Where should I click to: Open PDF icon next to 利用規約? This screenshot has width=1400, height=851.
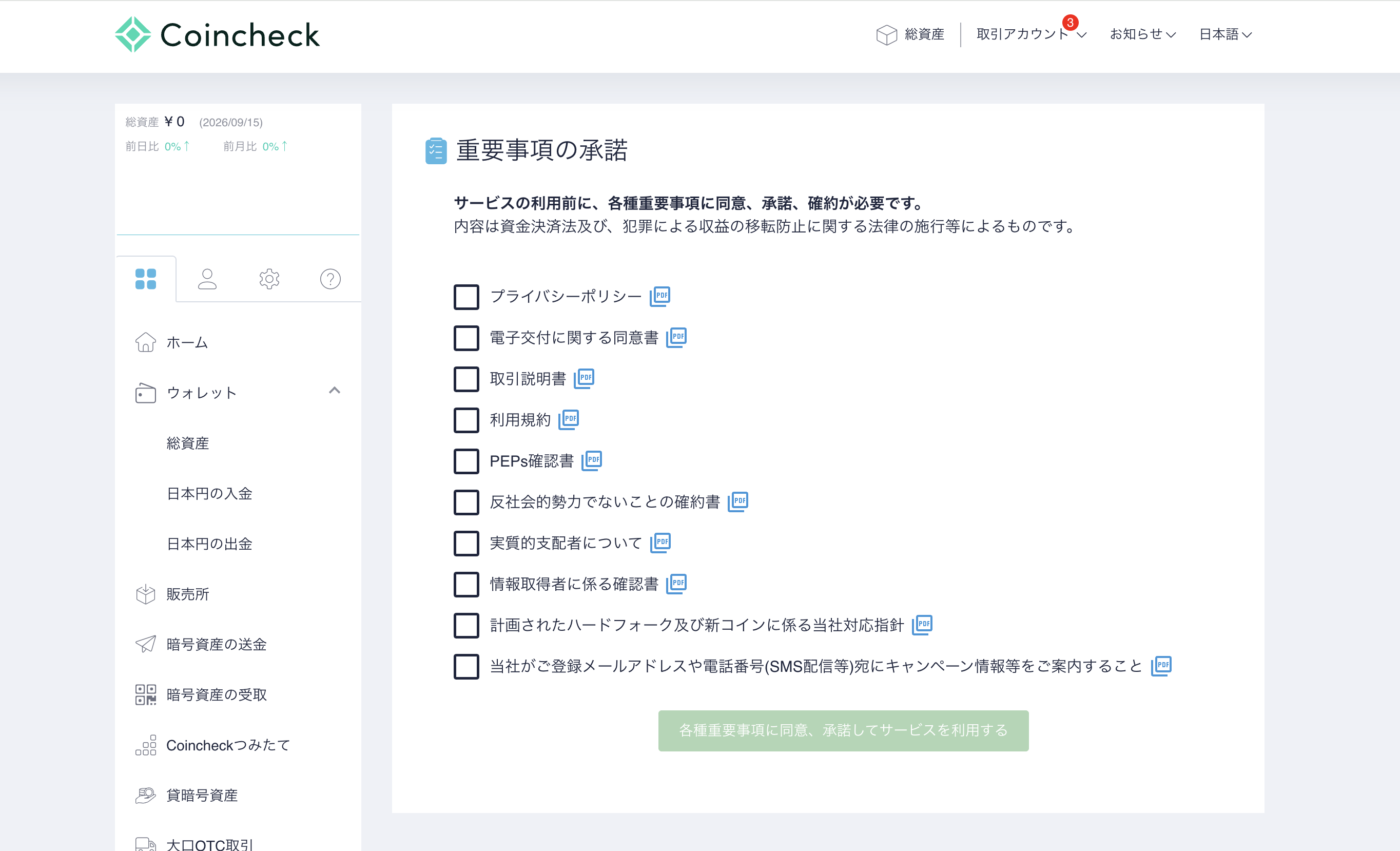tap(568, 419)
